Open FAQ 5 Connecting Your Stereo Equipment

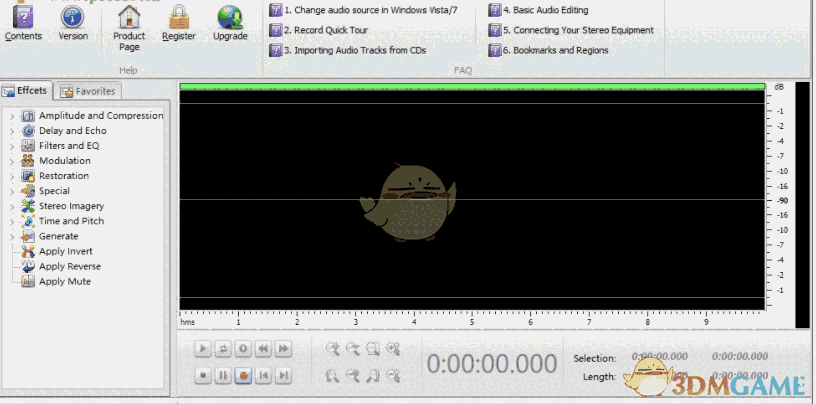tap(571, 30)
